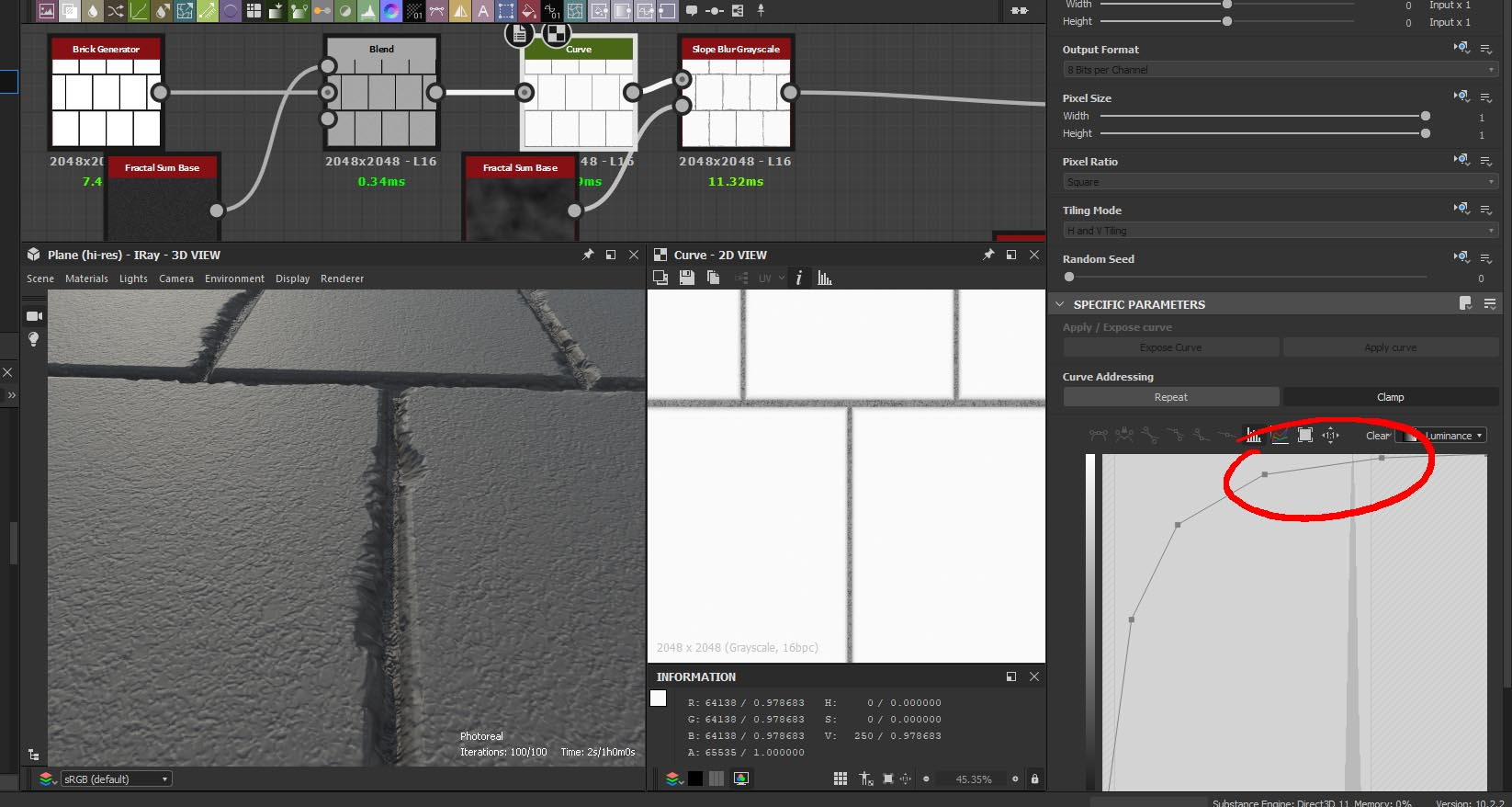The width and height of the screenshot is (1512, 807).
Task: Open the Tiling Mode dropdown
Action: [x=1281, y=231]
